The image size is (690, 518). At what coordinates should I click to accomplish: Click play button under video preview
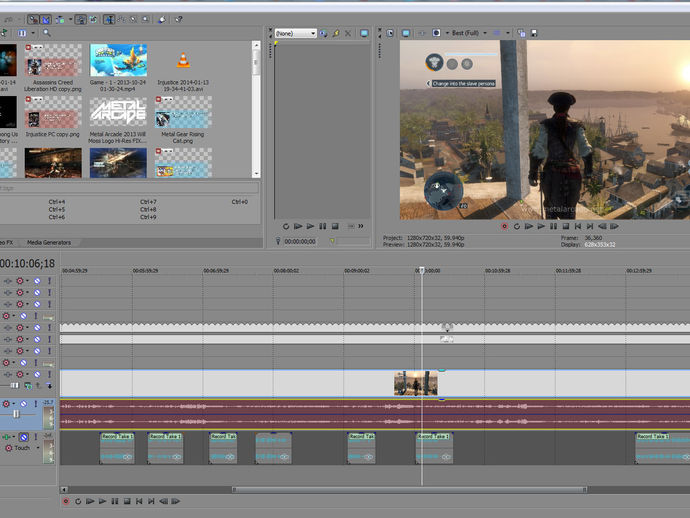tap(541, 226)
